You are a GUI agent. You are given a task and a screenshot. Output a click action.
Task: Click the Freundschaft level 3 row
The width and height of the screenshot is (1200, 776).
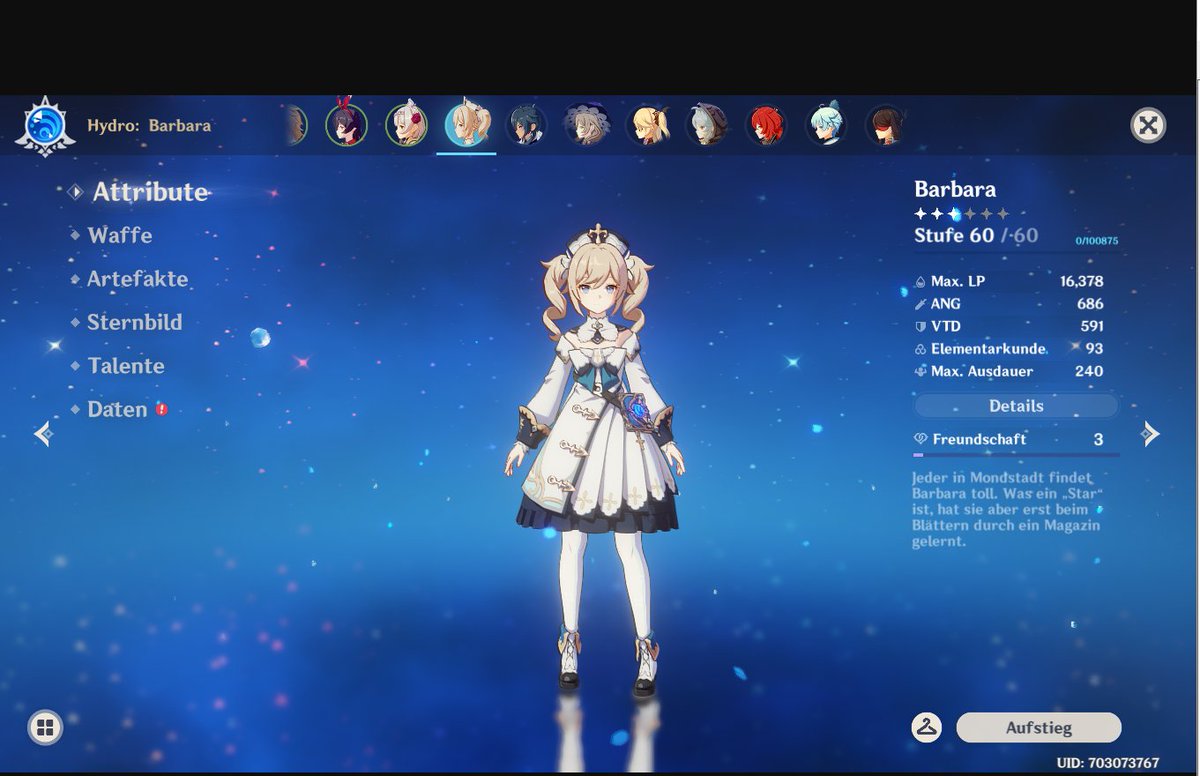1012,439
